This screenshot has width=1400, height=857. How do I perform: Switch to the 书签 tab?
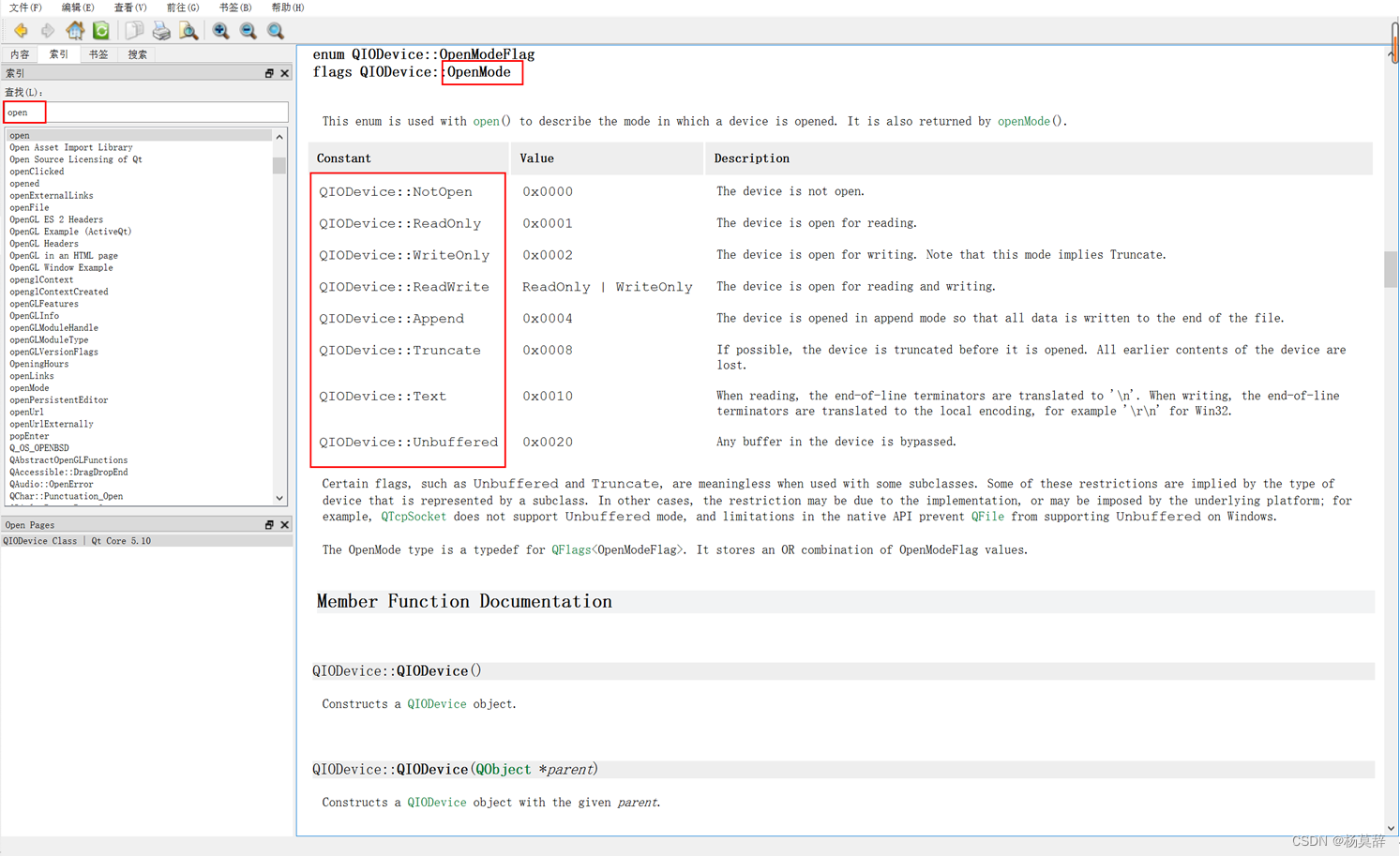98,54
